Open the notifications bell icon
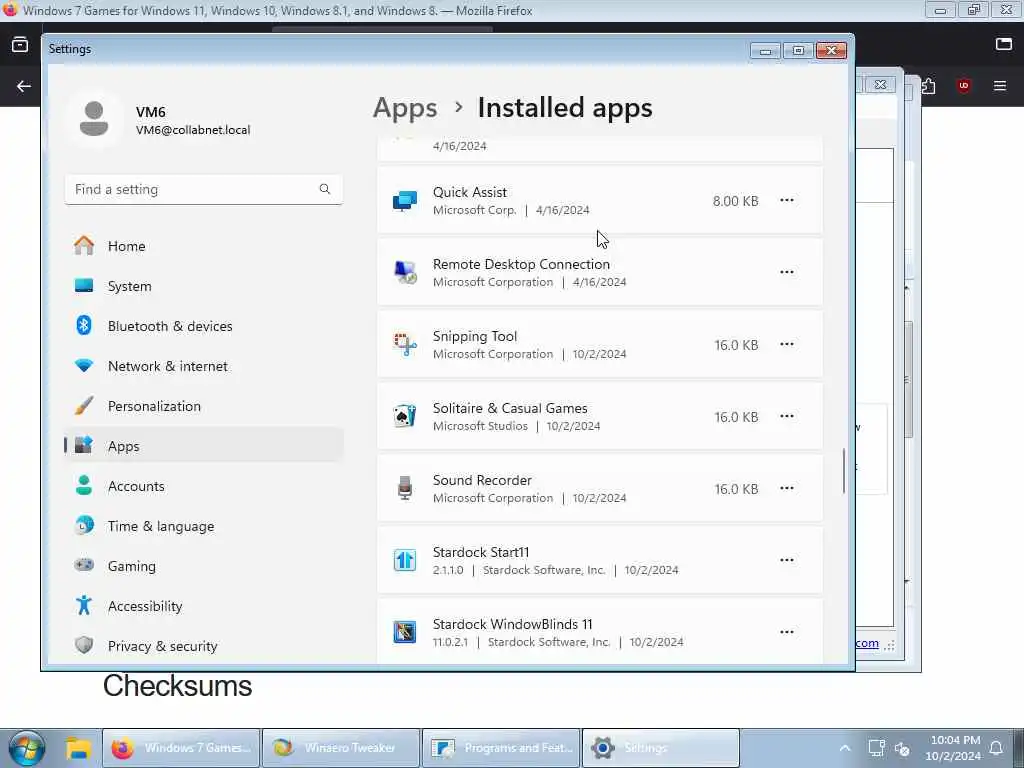Viewport: 1024px width, 768px height. point(997,748)
